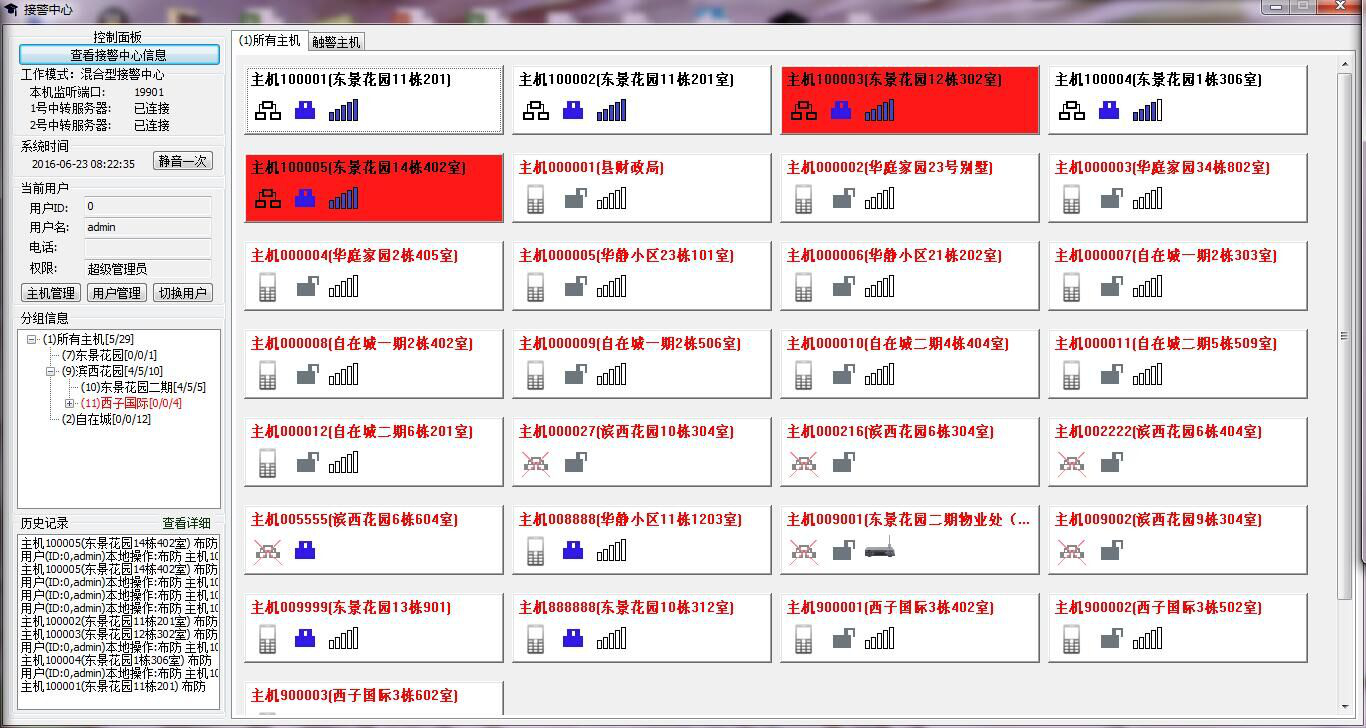
Task: Click signal bars on host 888888 card
Action: pyautogui.click(x=611, y=638)
